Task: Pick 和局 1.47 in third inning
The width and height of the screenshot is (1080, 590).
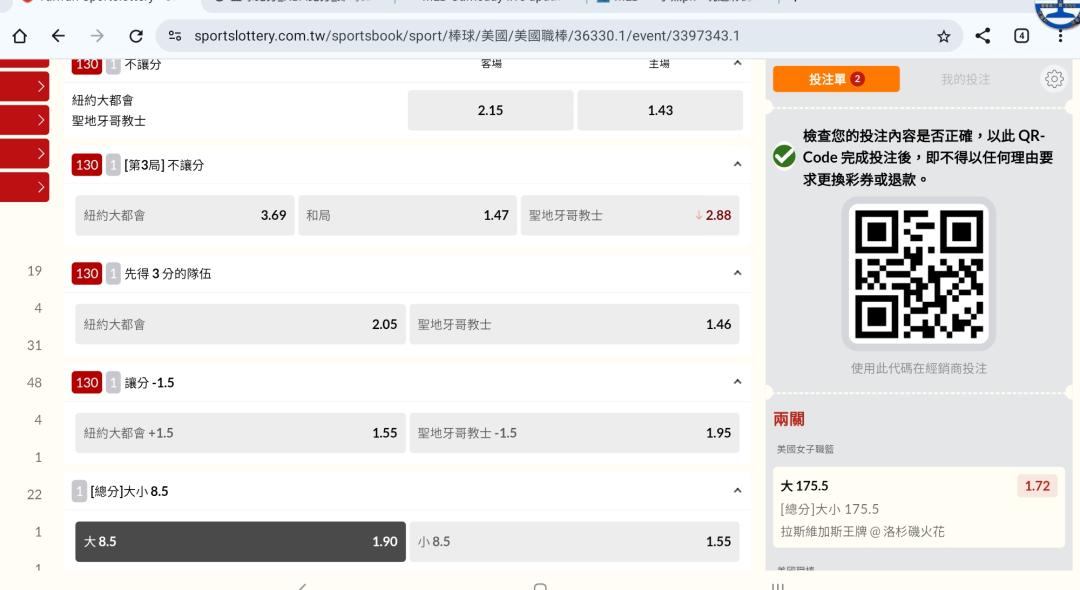Action: click(x=407, y=215)
